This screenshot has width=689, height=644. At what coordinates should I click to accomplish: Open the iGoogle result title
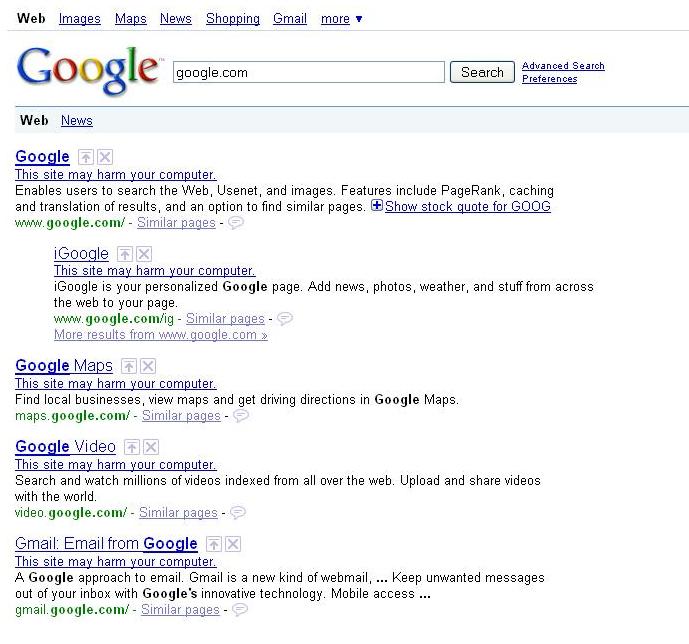tap(81, 254)
